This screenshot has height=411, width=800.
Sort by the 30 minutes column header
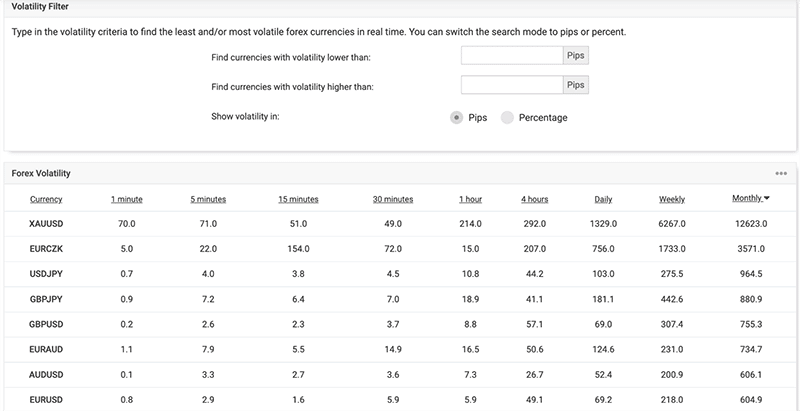click(392, 199)
